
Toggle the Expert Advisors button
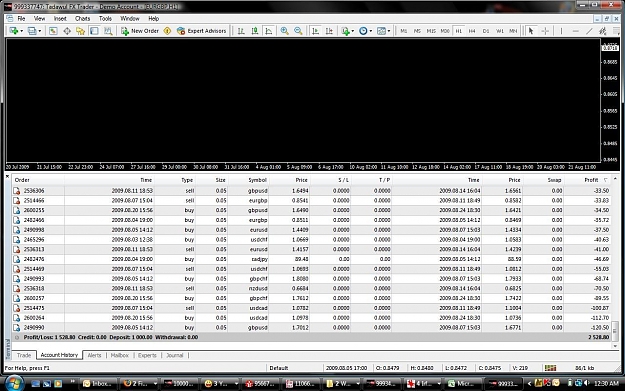click(x=201, y=31)
